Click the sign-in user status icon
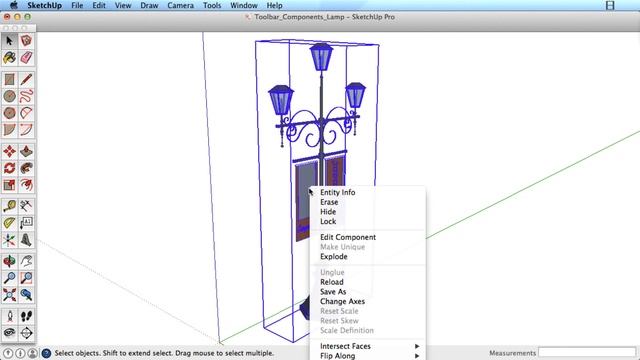 point(33,353)
